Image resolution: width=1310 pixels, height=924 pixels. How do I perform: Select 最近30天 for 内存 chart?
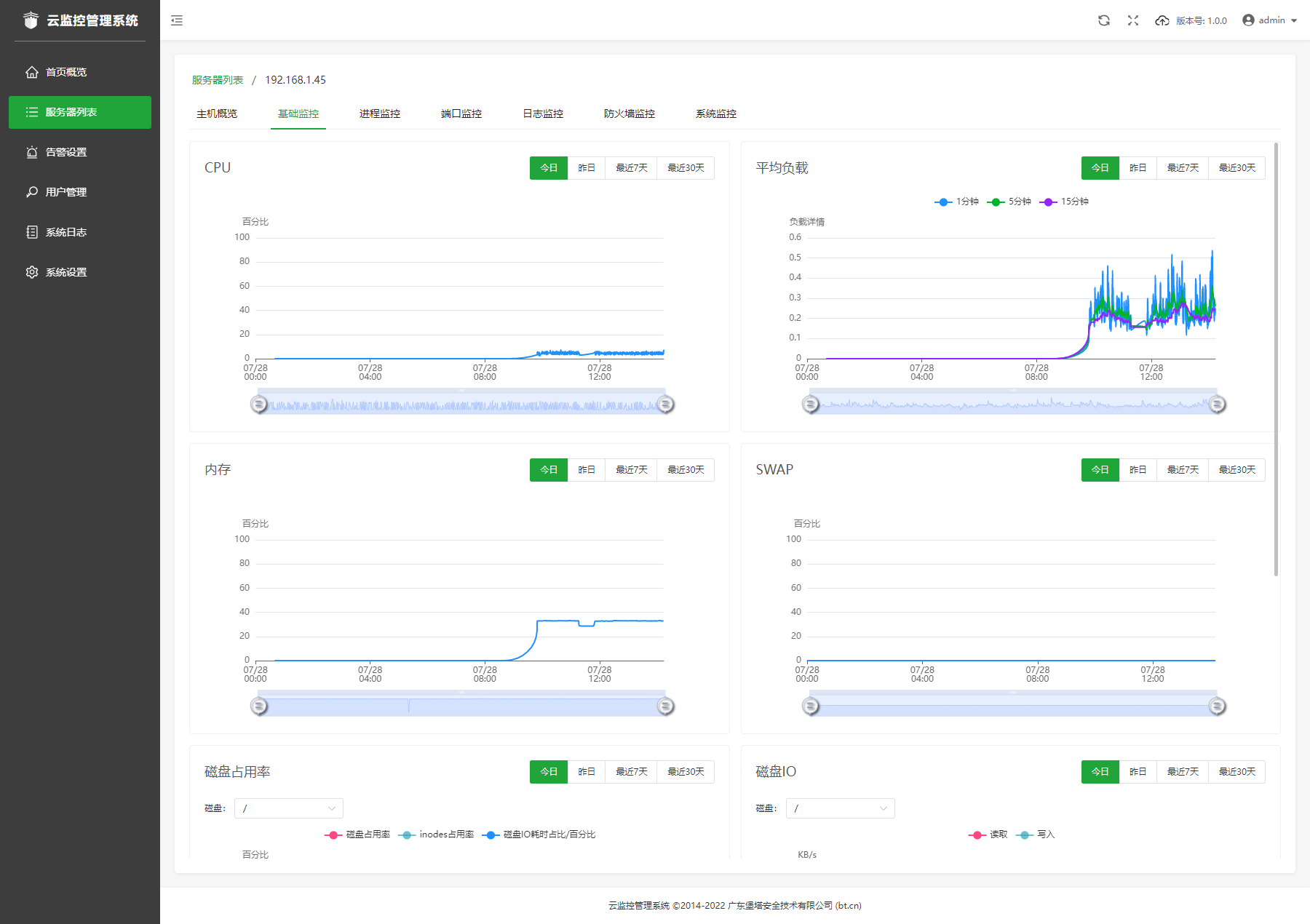pyautogui.click(x=686, y=470)
